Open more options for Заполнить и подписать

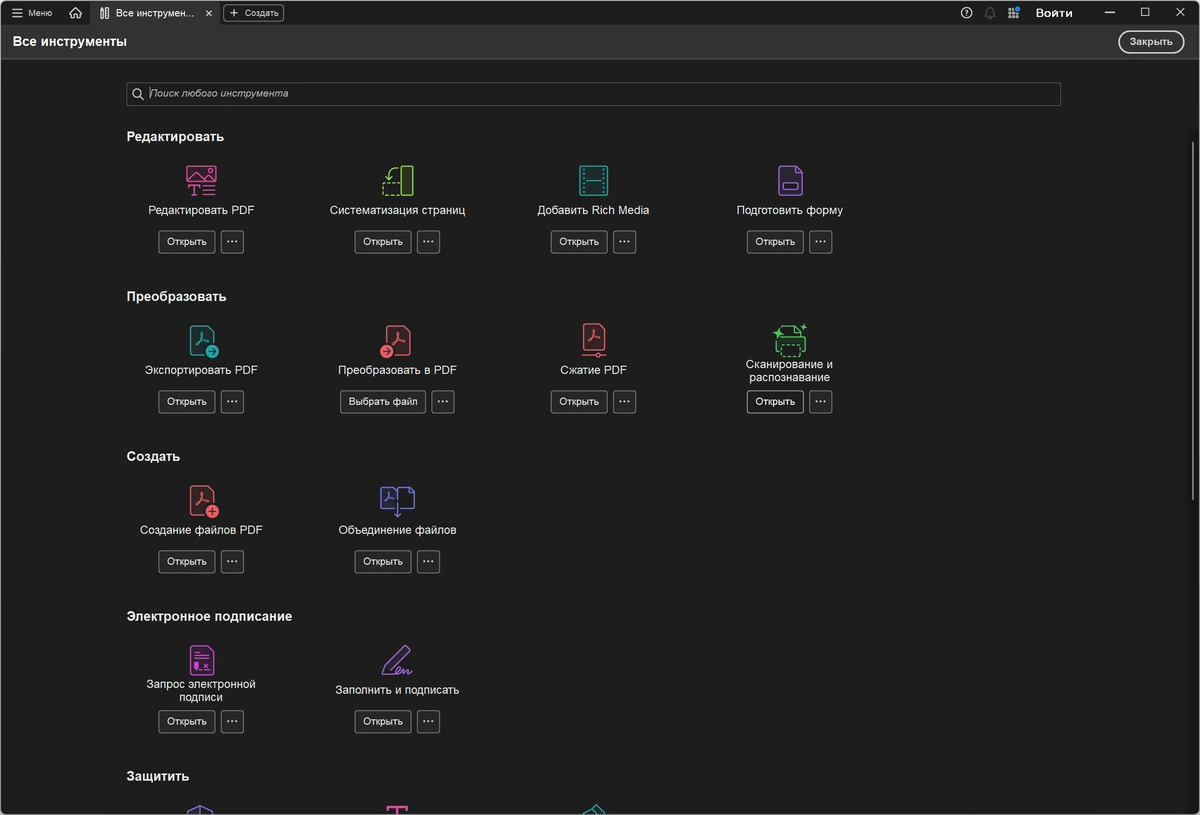(428, 722)
